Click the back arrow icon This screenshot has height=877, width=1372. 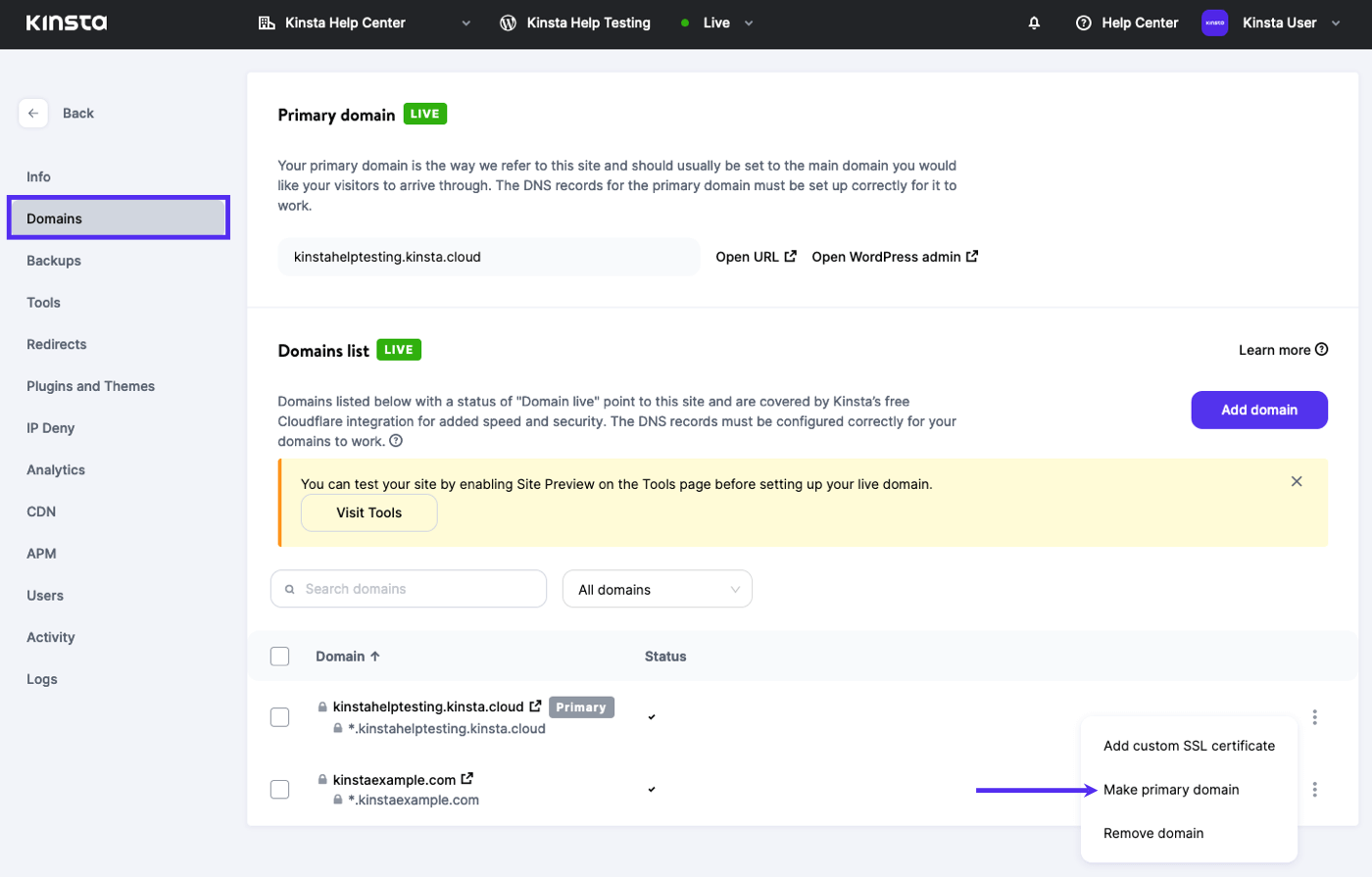[33, 114]
